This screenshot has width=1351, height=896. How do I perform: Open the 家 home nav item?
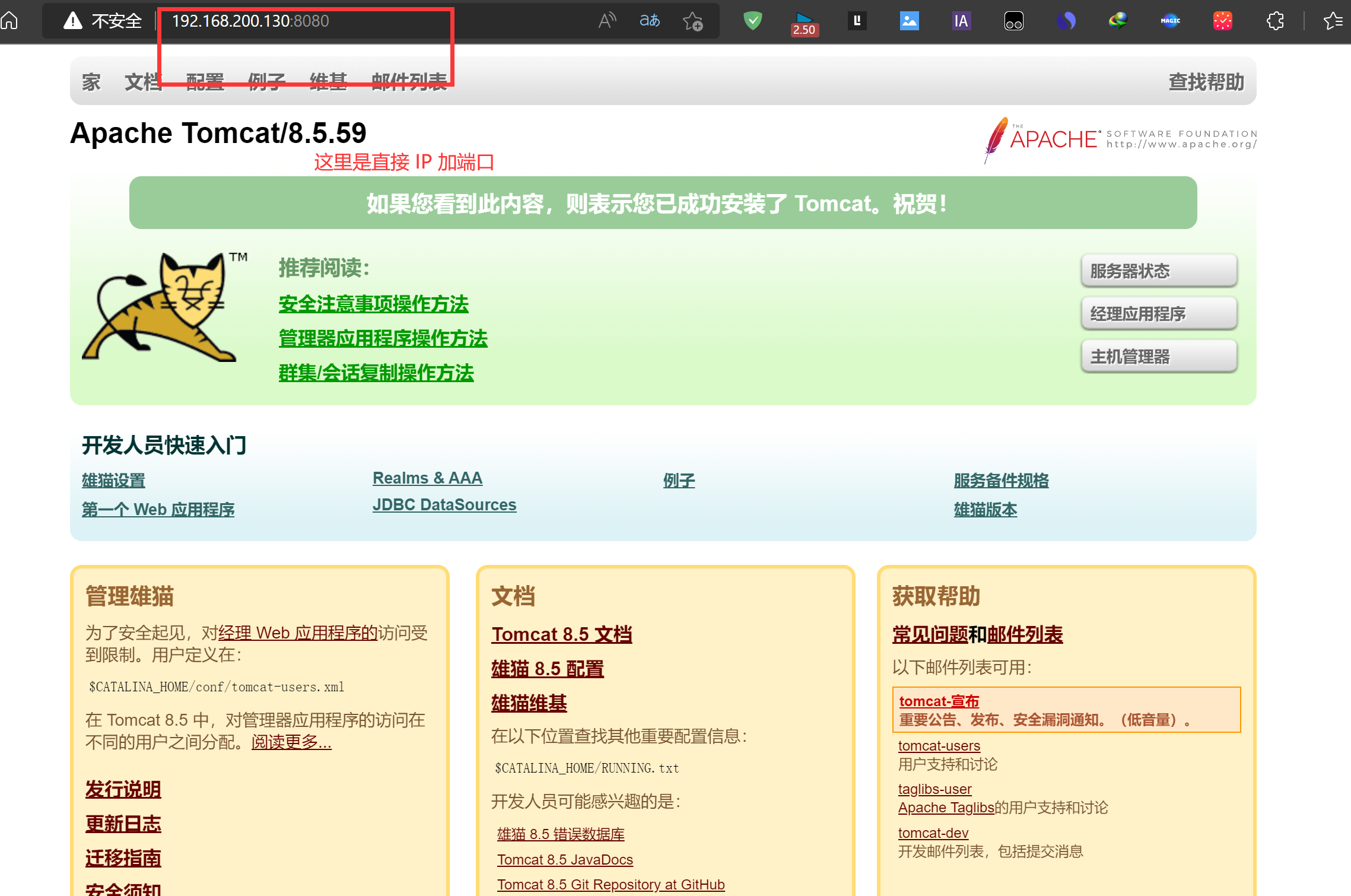pyautogui.click(x=91, y=82)
